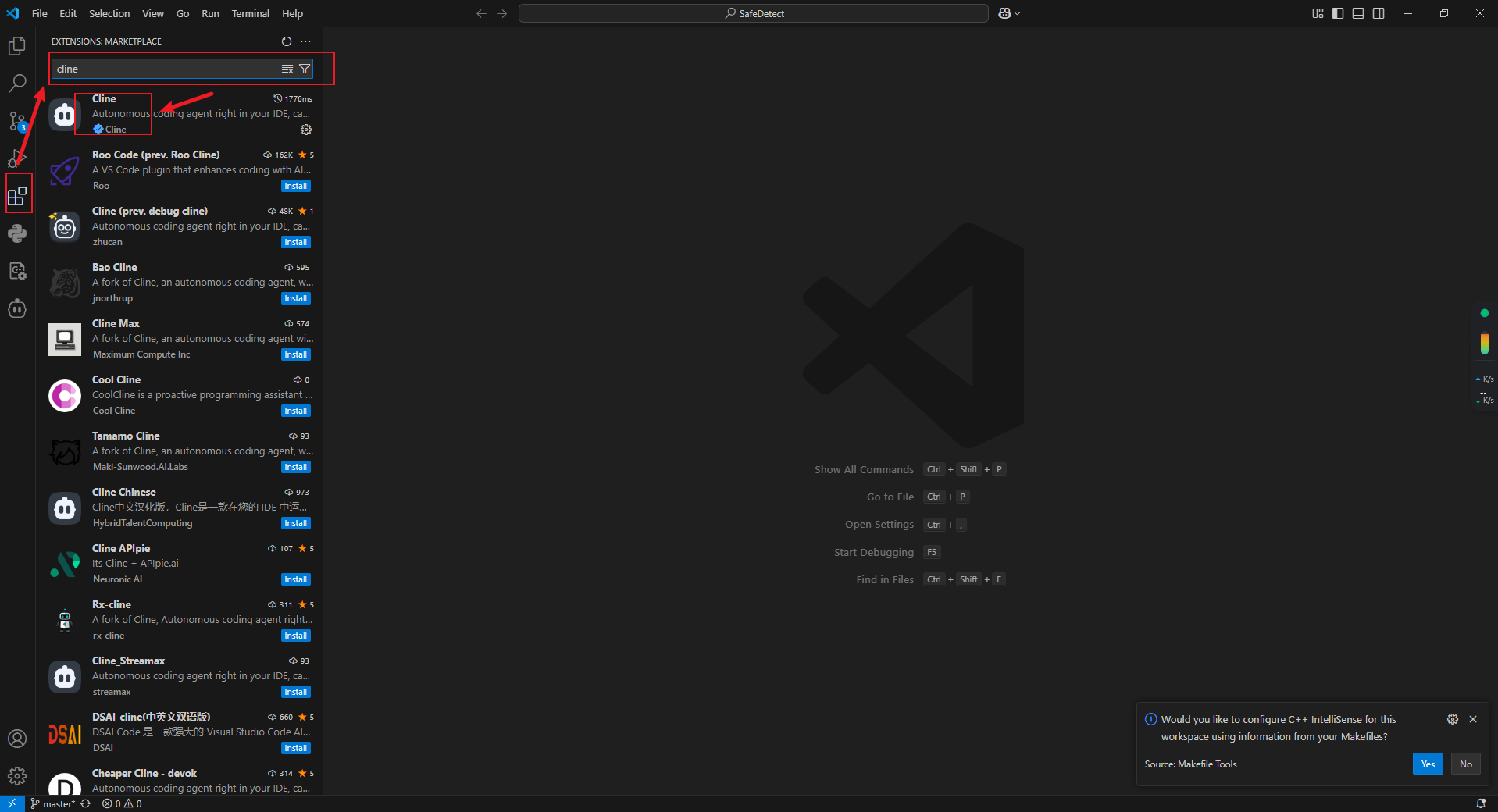Toggle the bottom panel
This screenshot has width=1498, height=812.
[x=1358, y=13]
